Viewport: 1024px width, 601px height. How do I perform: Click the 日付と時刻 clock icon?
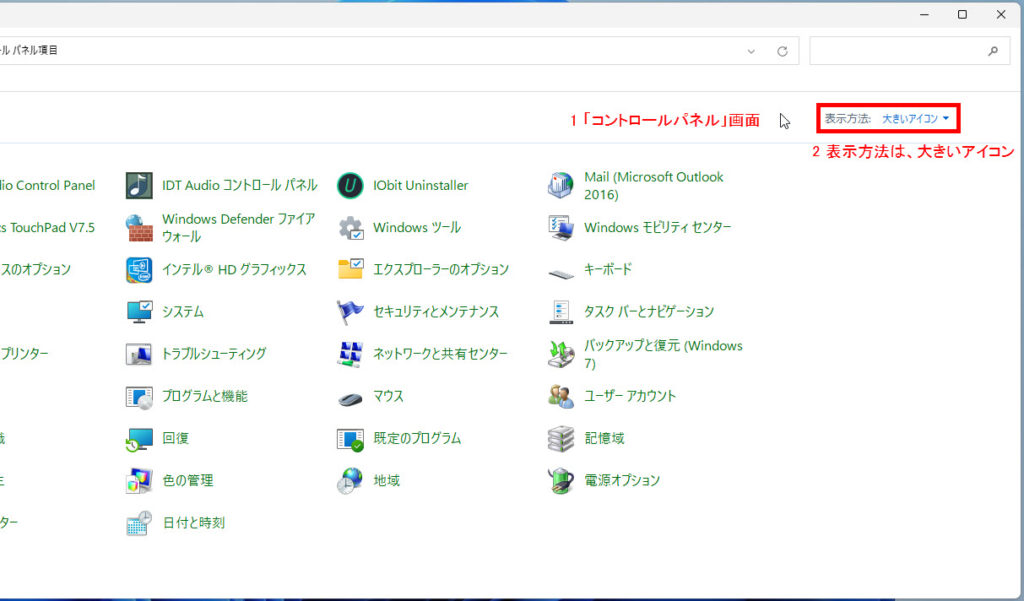139,523
